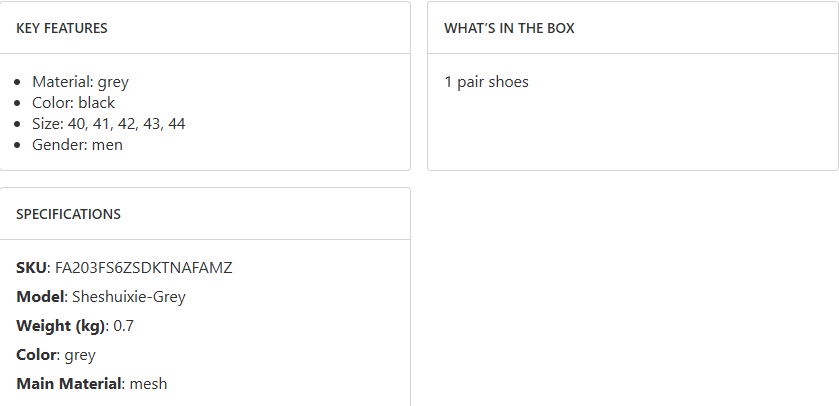Select the 'Gender: men' bullet item

(77, 145)
